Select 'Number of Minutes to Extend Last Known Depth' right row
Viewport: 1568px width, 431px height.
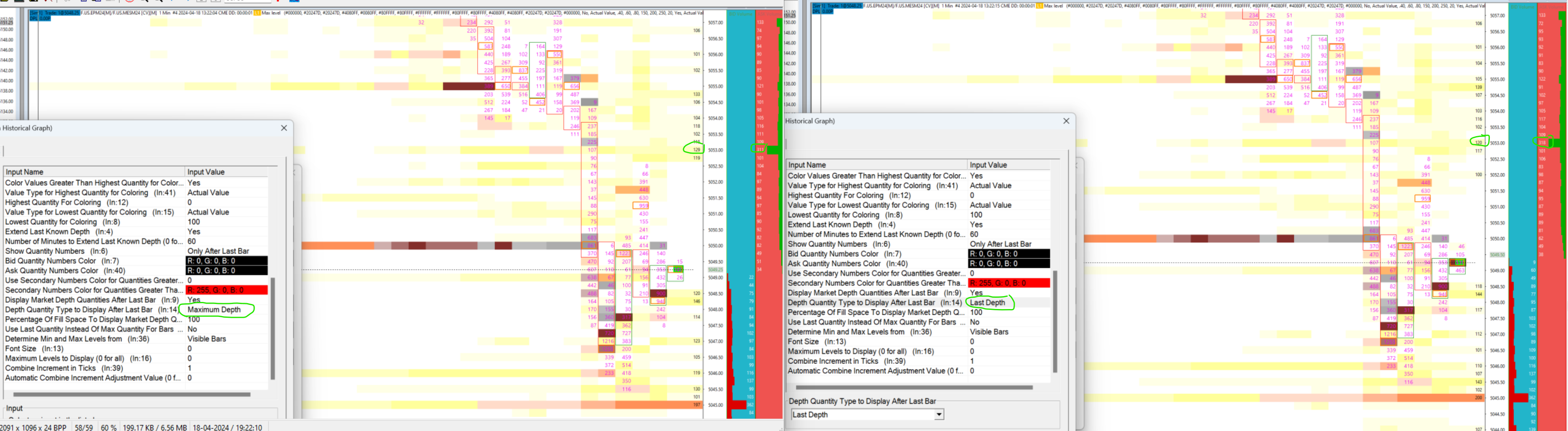[x=919, y=234]
